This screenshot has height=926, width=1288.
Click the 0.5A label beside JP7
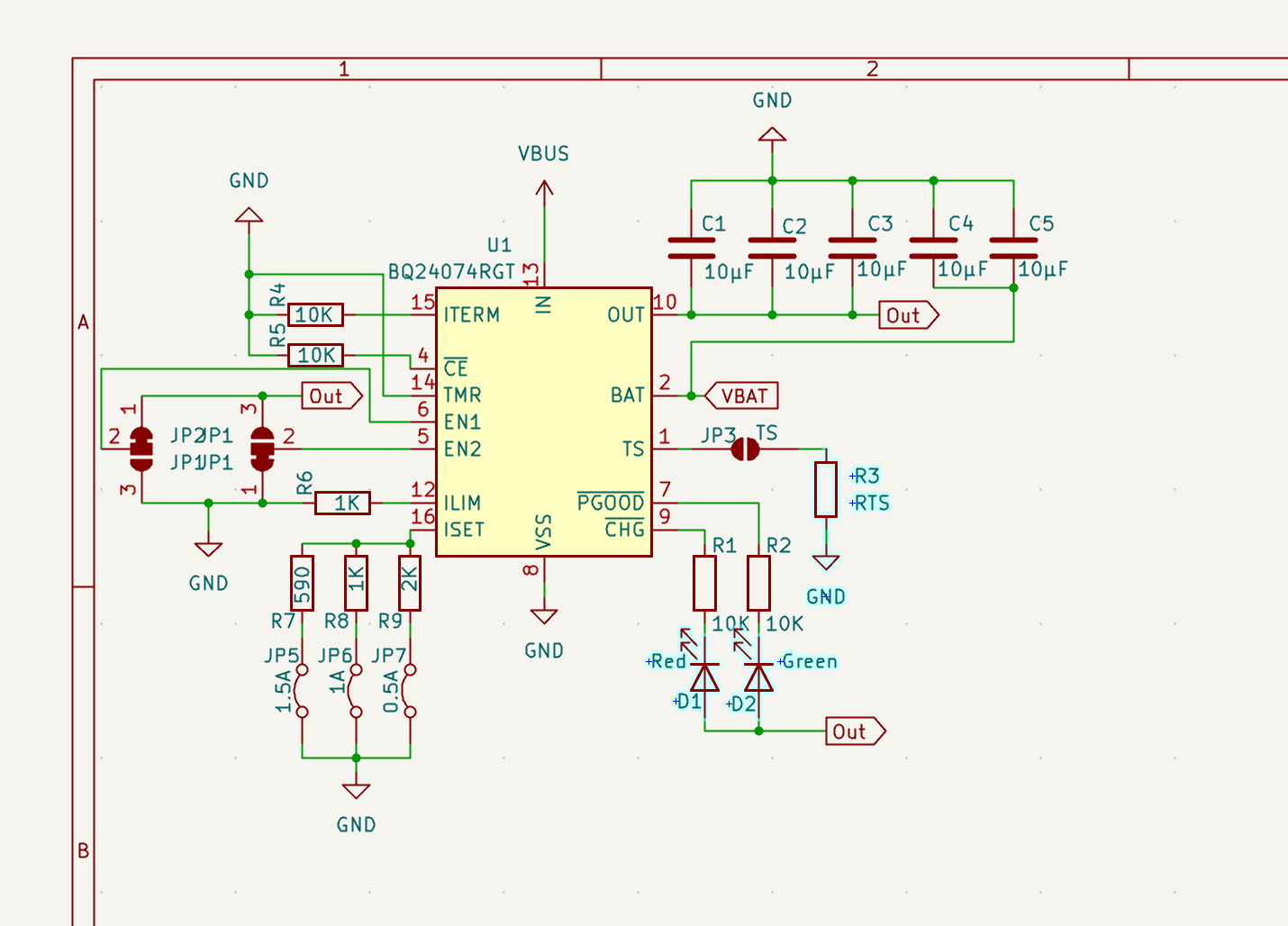(x=391, y=692)
